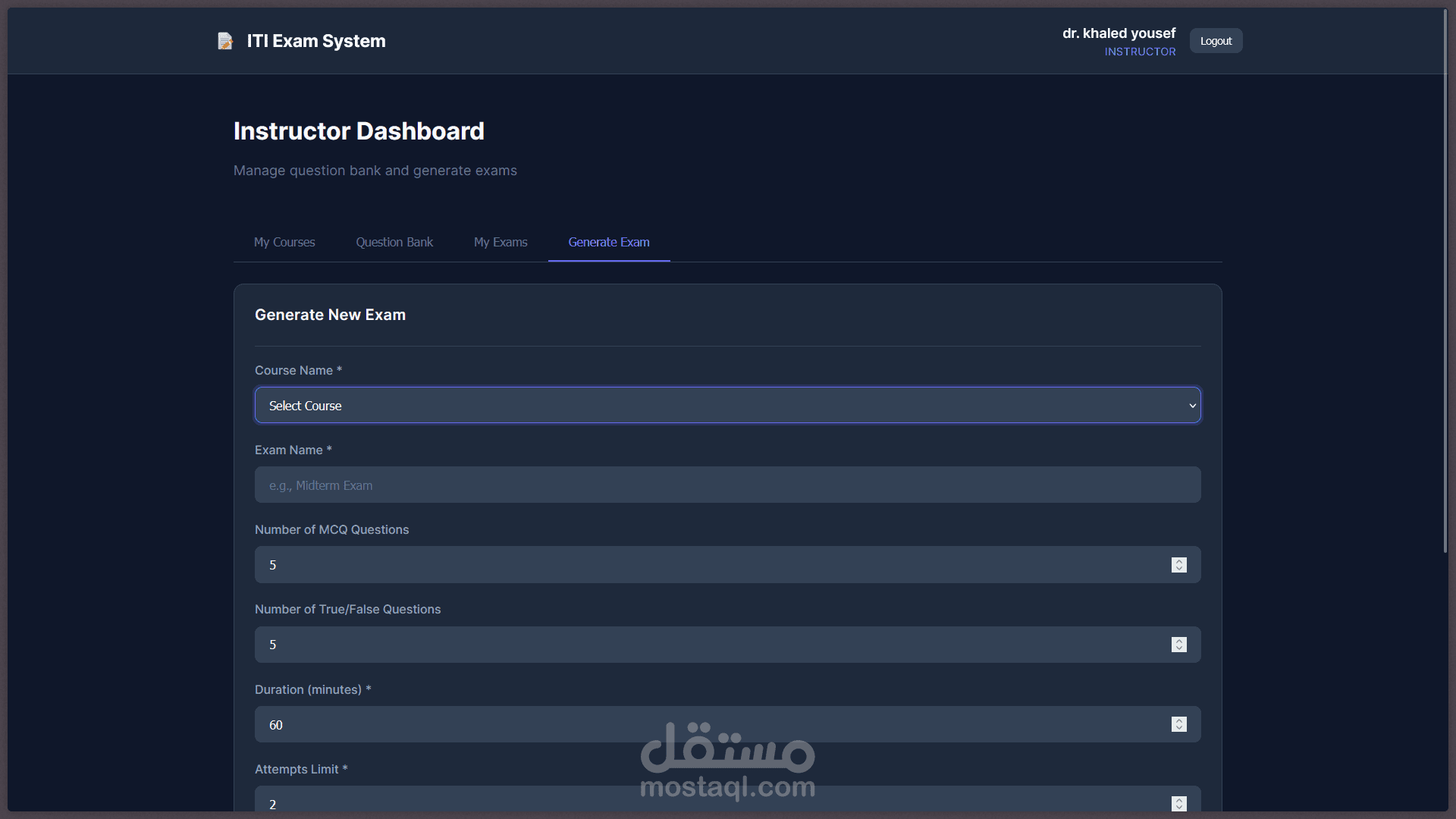This screenshot has width=1456, height=819.
Task: Increase the exam duration in minutes
Action: point(1178,720)
